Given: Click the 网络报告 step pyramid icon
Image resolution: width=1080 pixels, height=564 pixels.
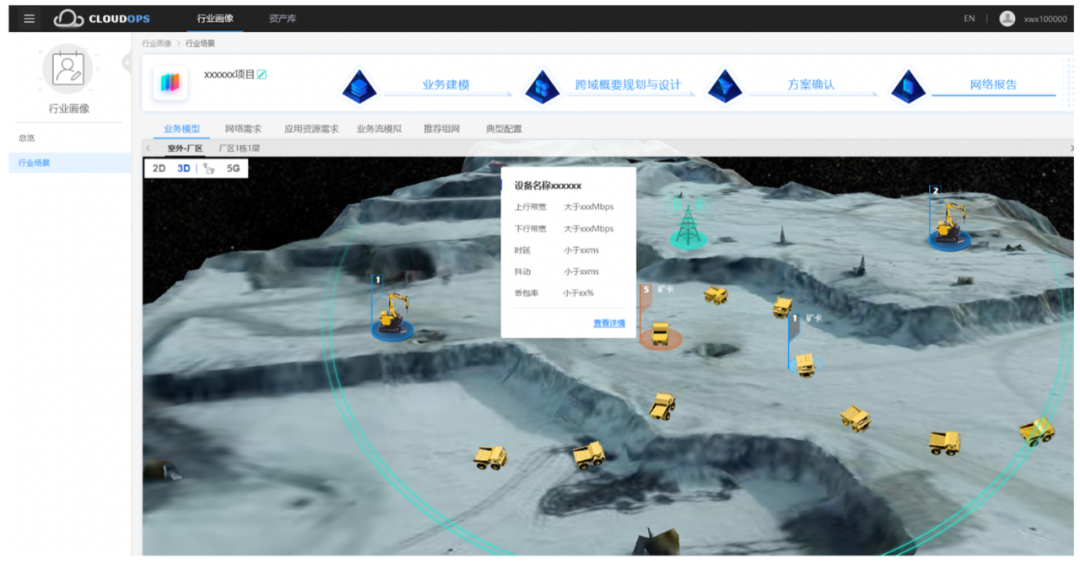Looking at the screenshot, I should [x=908, y=87].
